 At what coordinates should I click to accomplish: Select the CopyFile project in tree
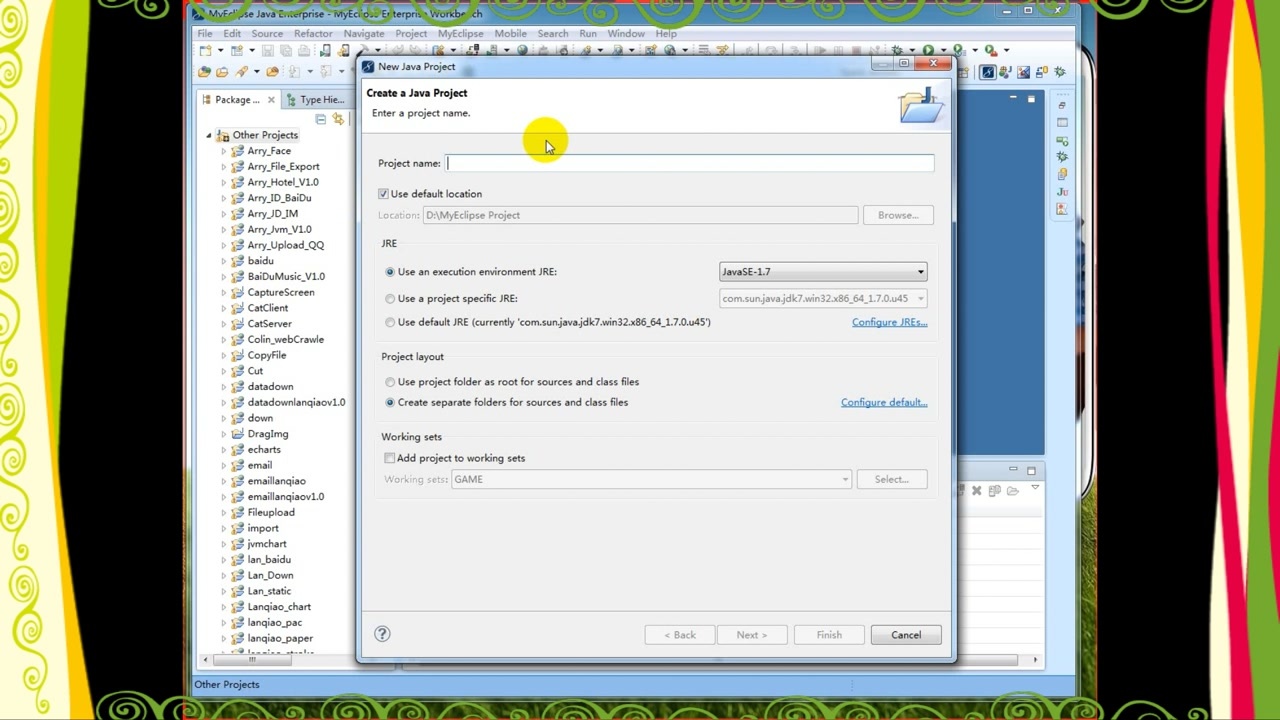(x=266, y=355)
